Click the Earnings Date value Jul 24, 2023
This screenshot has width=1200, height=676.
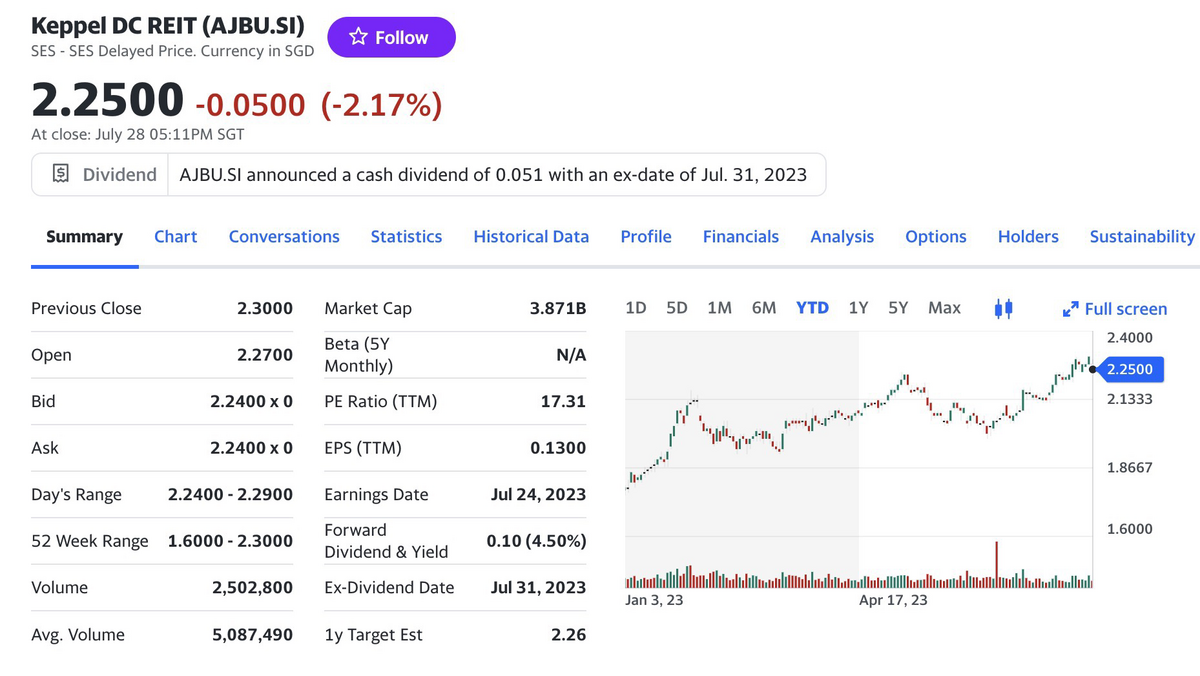pos(539,494)
